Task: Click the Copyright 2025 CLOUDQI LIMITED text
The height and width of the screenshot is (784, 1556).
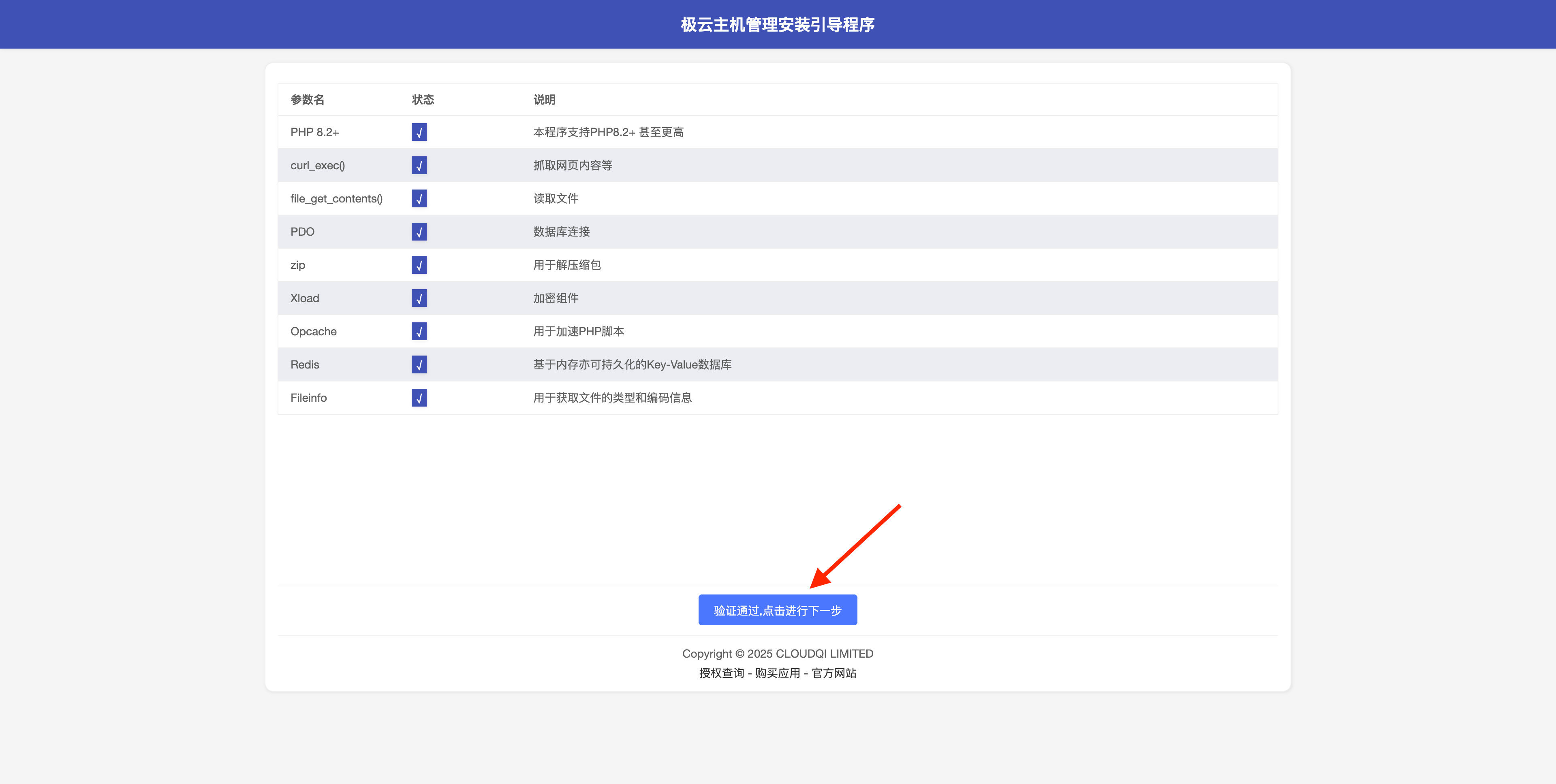Action: (778, 654)
